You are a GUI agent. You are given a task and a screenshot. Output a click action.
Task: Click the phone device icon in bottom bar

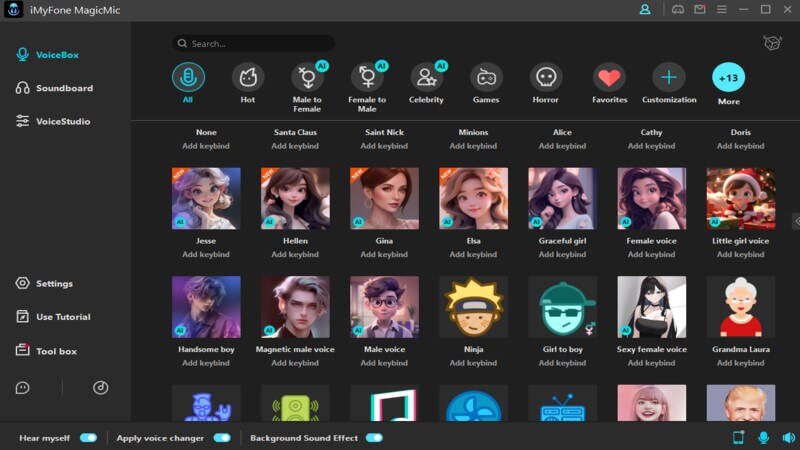(x=738, y=437)
